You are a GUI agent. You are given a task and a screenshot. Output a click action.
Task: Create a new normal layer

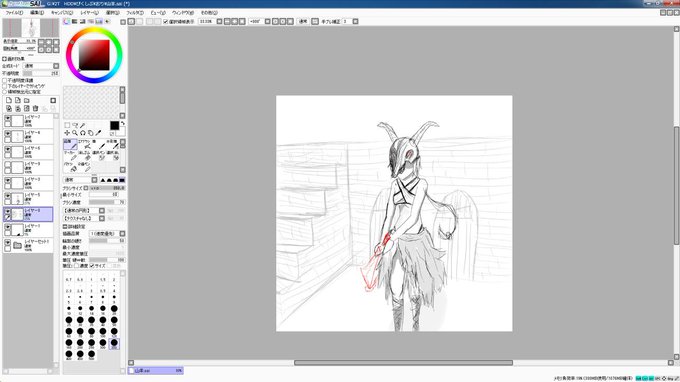tap(9, 100)
